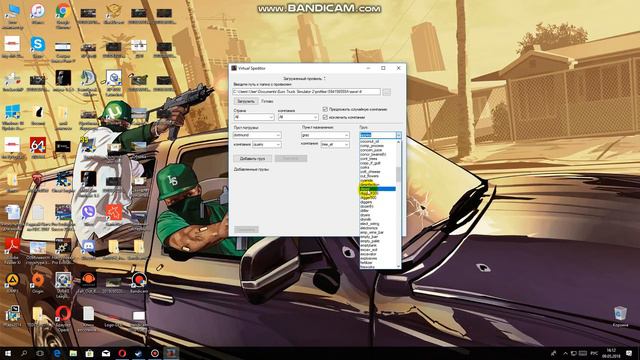The image size is (640, 360).
Task: Toggle the 'исключить компании' checkbox
Action: point(325,117)
